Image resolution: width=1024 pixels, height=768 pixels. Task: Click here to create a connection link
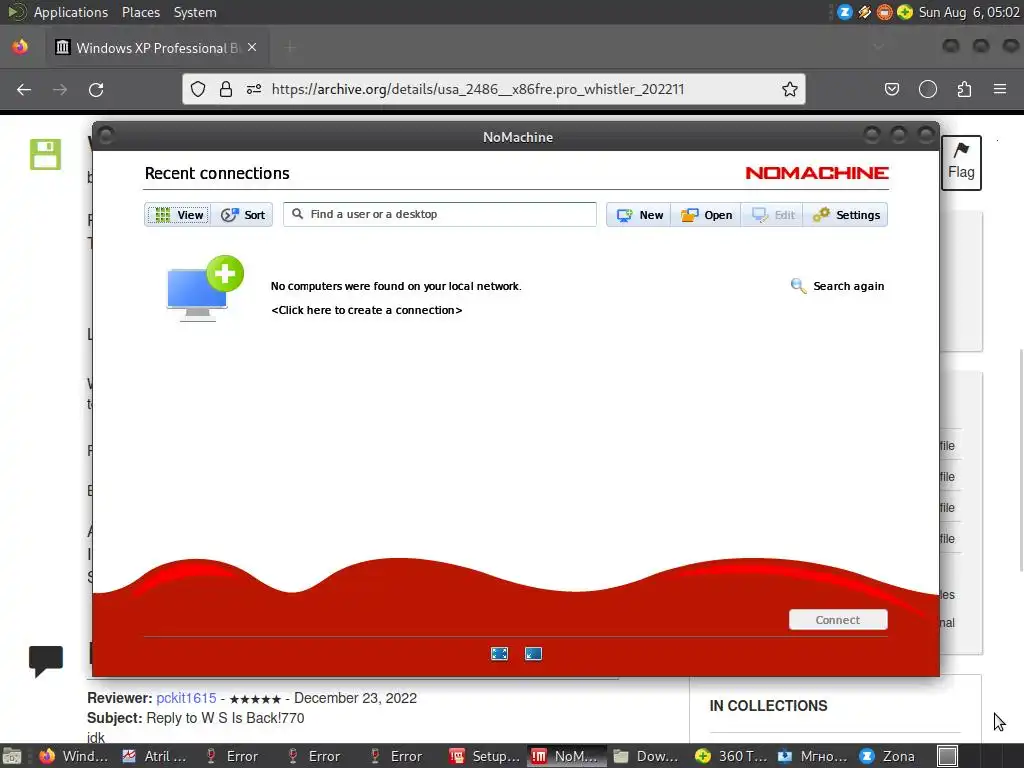366,310
